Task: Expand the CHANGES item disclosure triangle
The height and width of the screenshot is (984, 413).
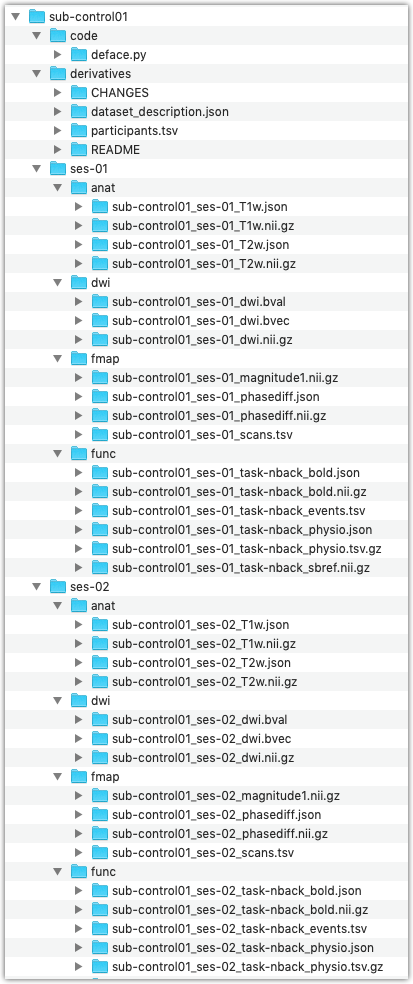Action: tap(58, 93)
